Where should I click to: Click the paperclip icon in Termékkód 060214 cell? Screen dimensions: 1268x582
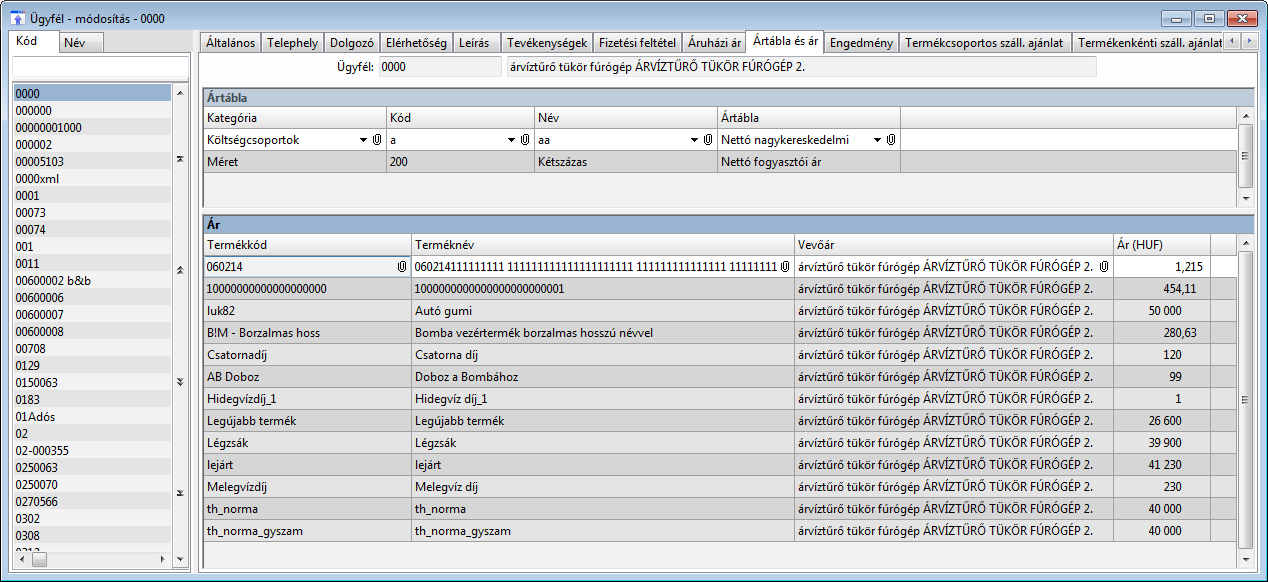point(403,267)
